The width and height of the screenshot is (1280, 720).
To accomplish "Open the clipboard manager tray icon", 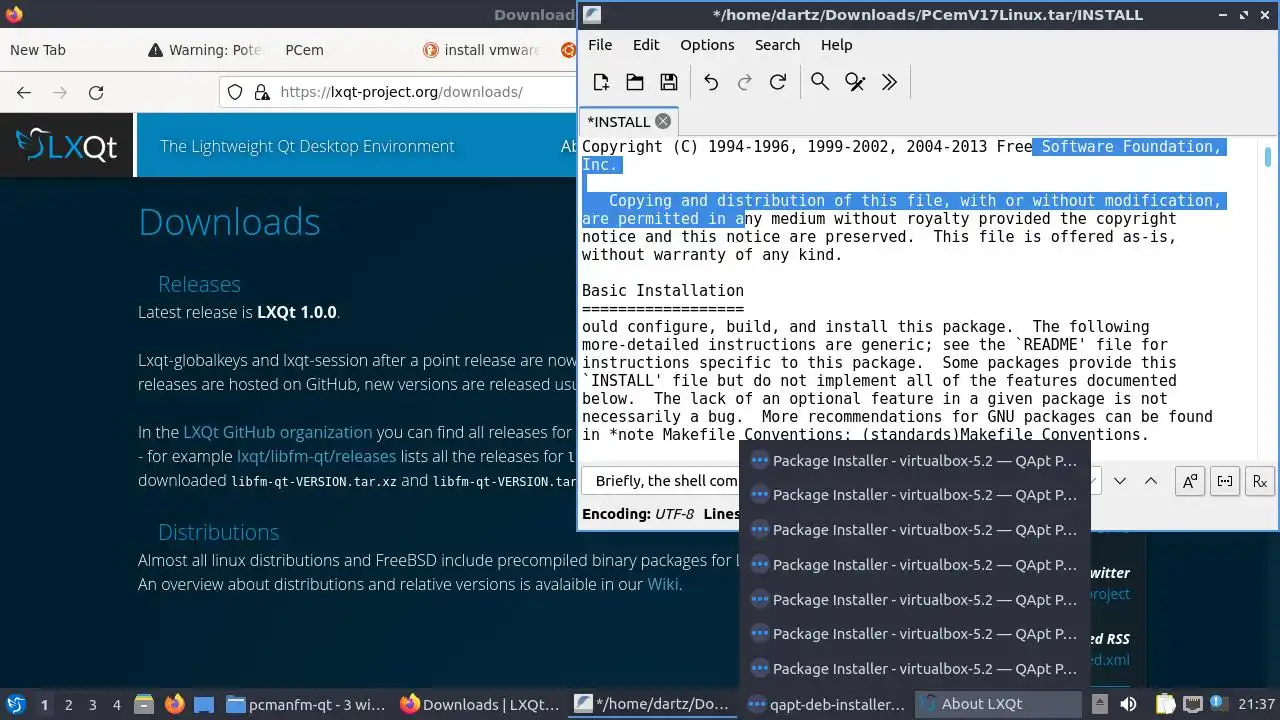I will point(1165,704).
